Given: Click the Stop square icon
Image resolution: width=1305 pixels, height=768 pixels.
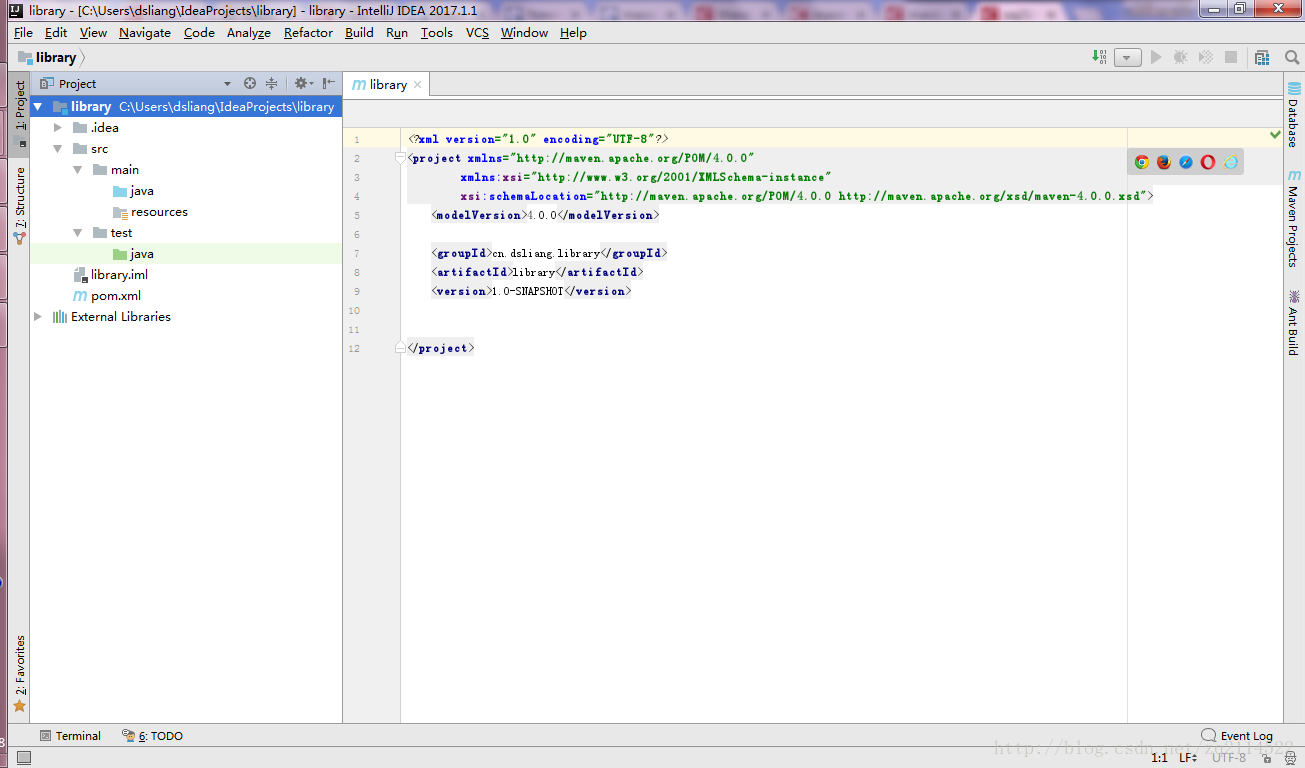Looking at the screenshot, I should click(x=1231, y=58).
